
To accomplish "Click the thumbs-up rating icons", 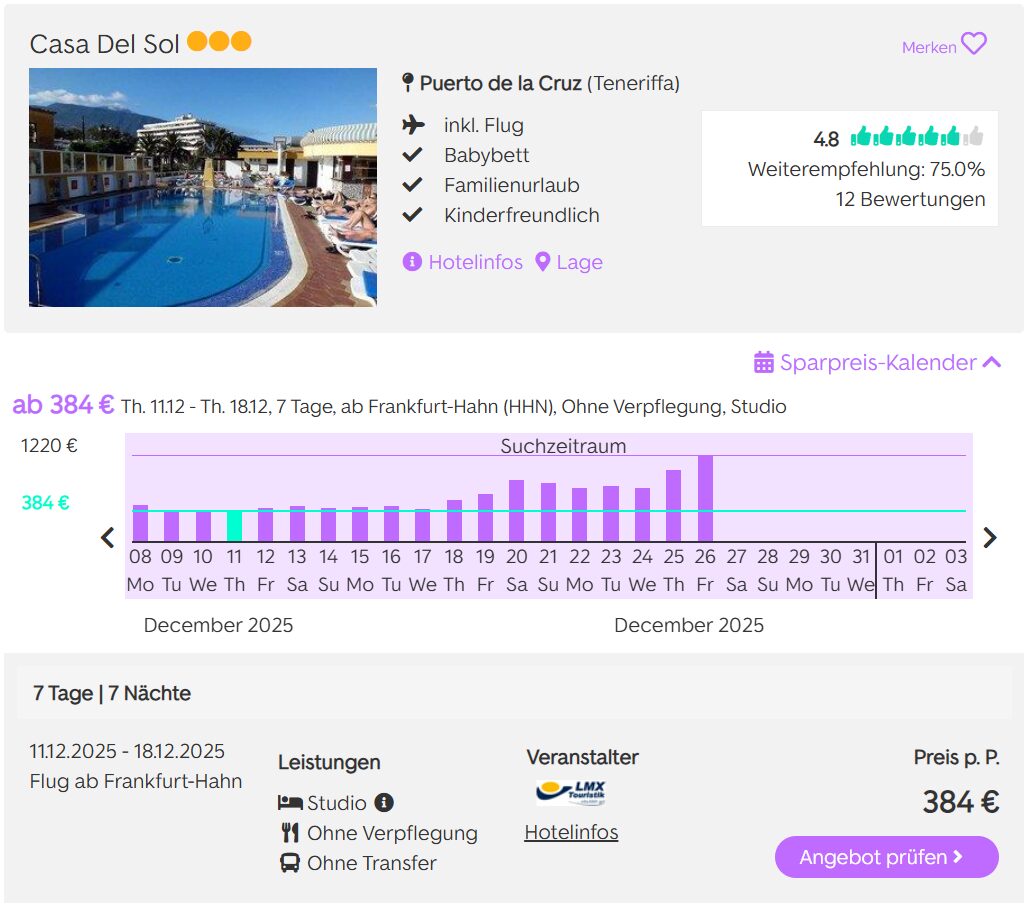I will pos(916,137).
